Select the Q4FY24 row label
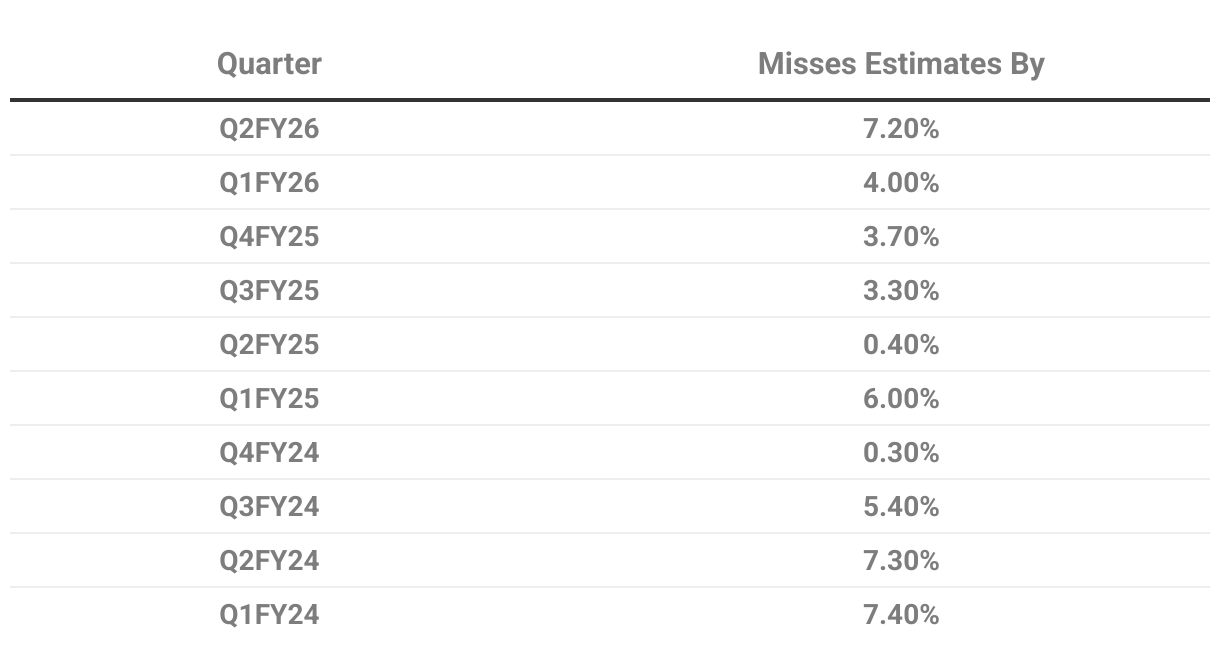1220x650 pixels. [269, 453]
